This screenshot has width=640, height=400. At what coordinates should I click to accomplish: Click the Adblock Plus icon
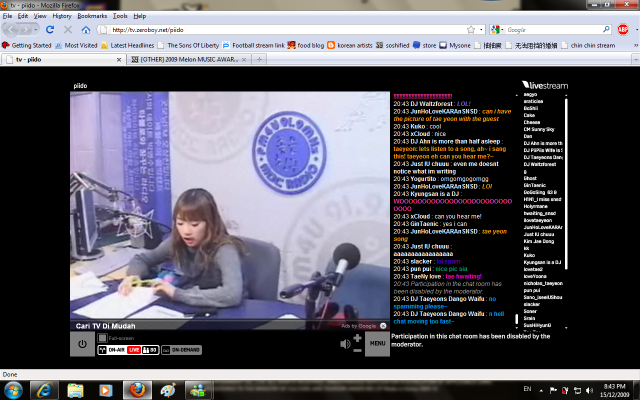pos(625,30)
